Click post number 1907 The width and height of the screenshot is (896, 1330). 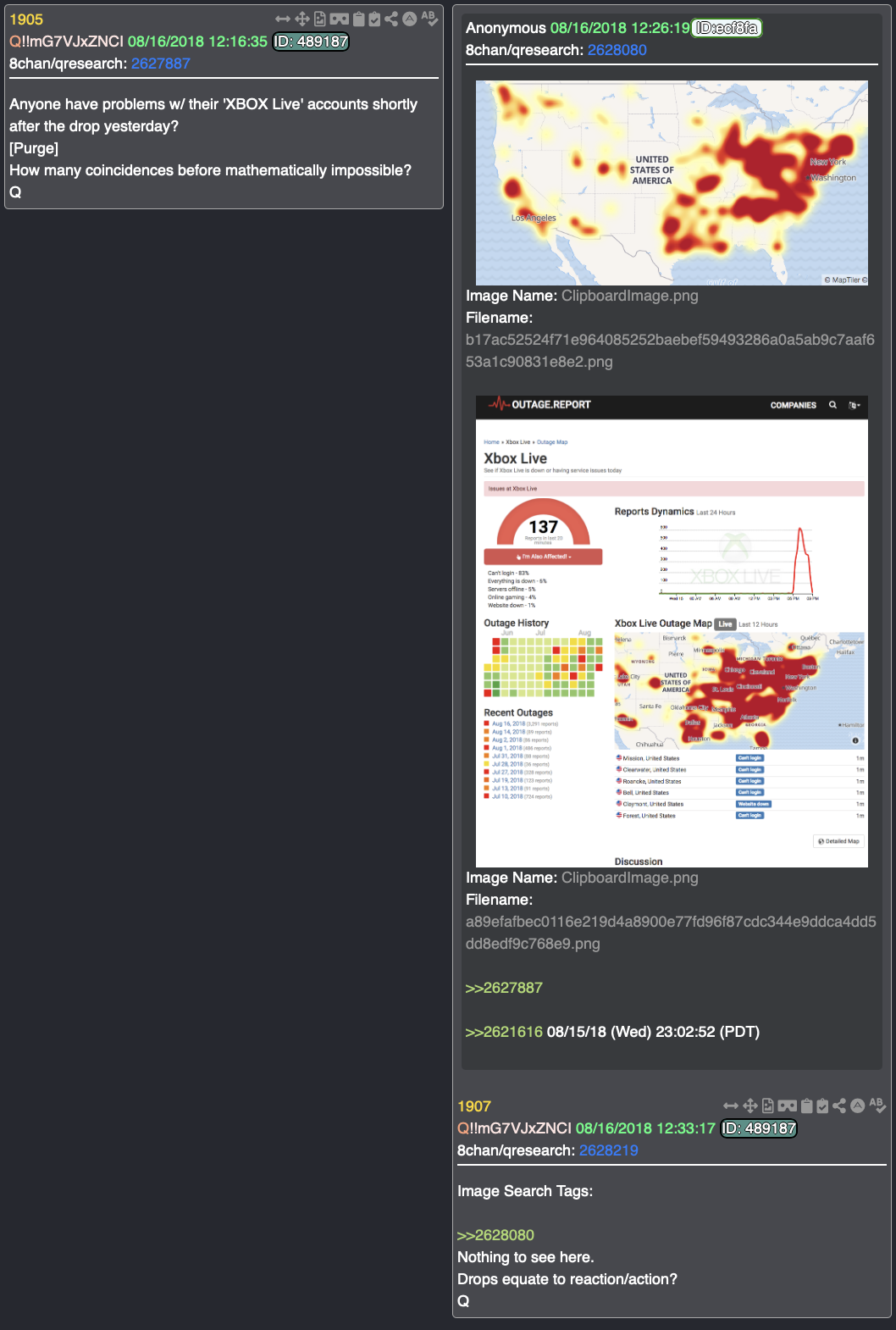(474, 1106)
